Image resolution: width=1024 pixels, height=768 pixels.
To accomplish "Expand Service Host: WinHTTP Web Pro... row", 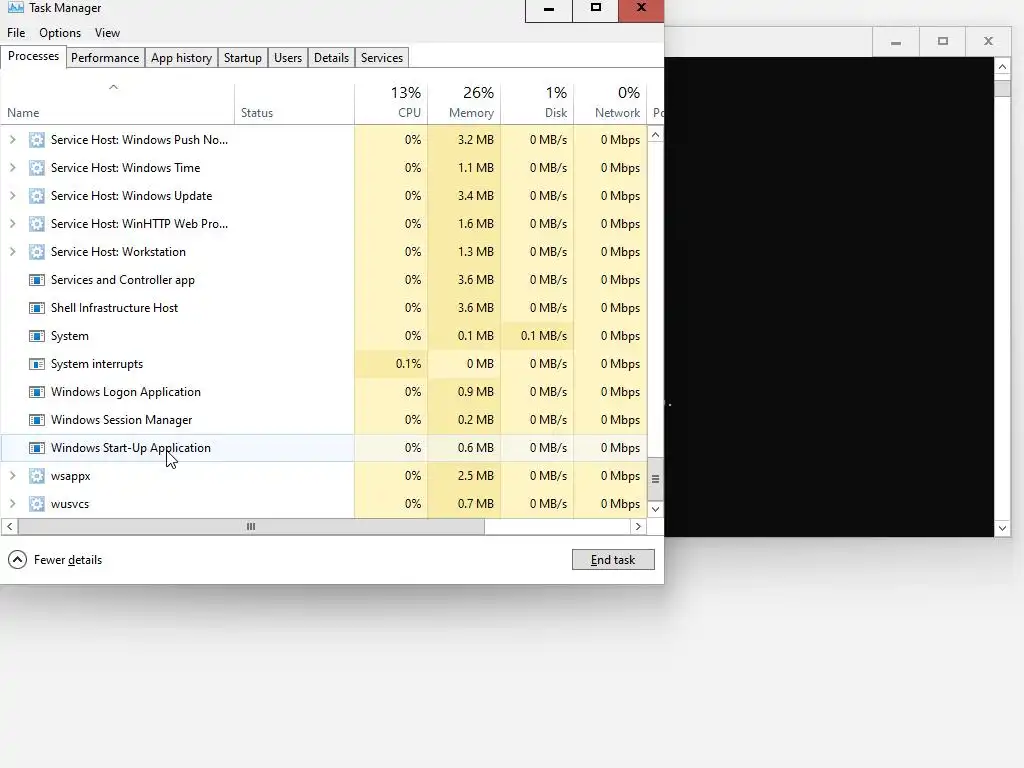I will tap(12, 224).
